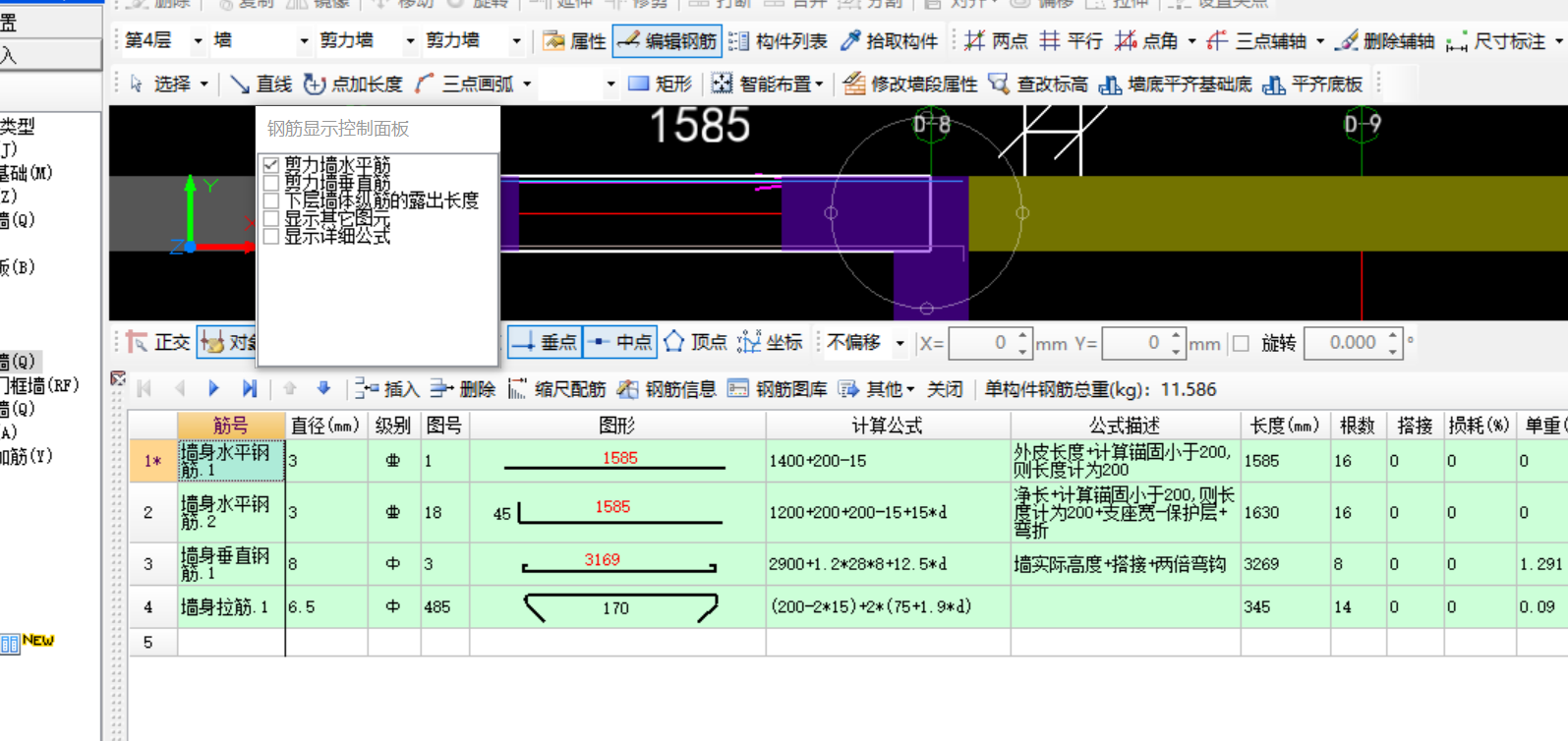Click 缩尺配筋 button
1568x741 pixels.
coord(557,389)
